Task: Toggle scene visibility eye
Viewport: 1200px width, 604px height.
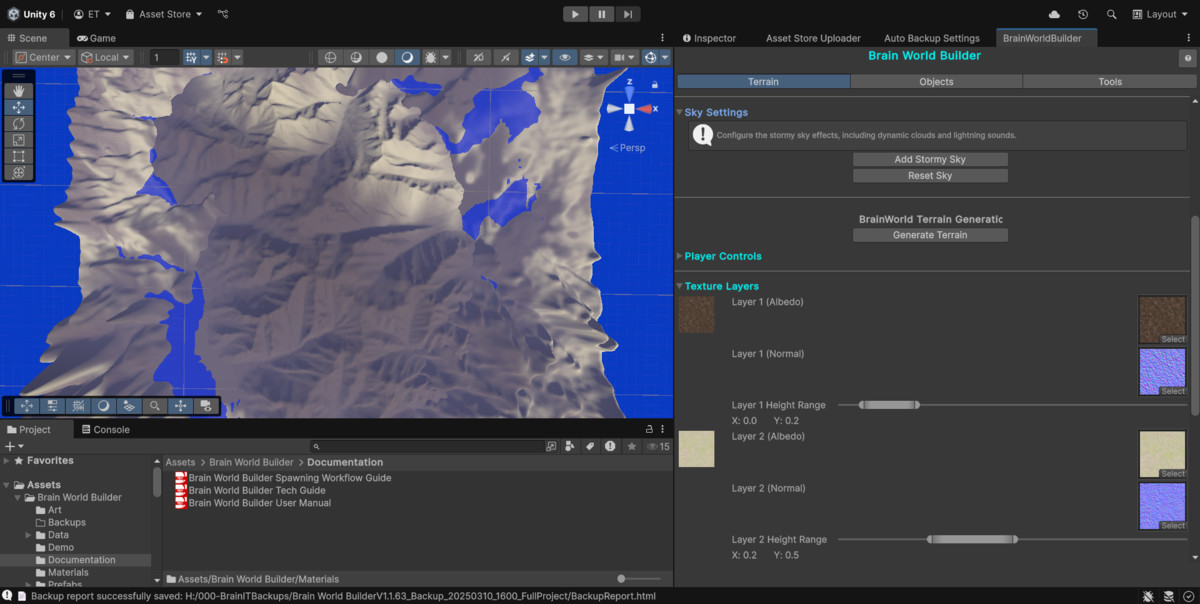Action: point(565,57)
